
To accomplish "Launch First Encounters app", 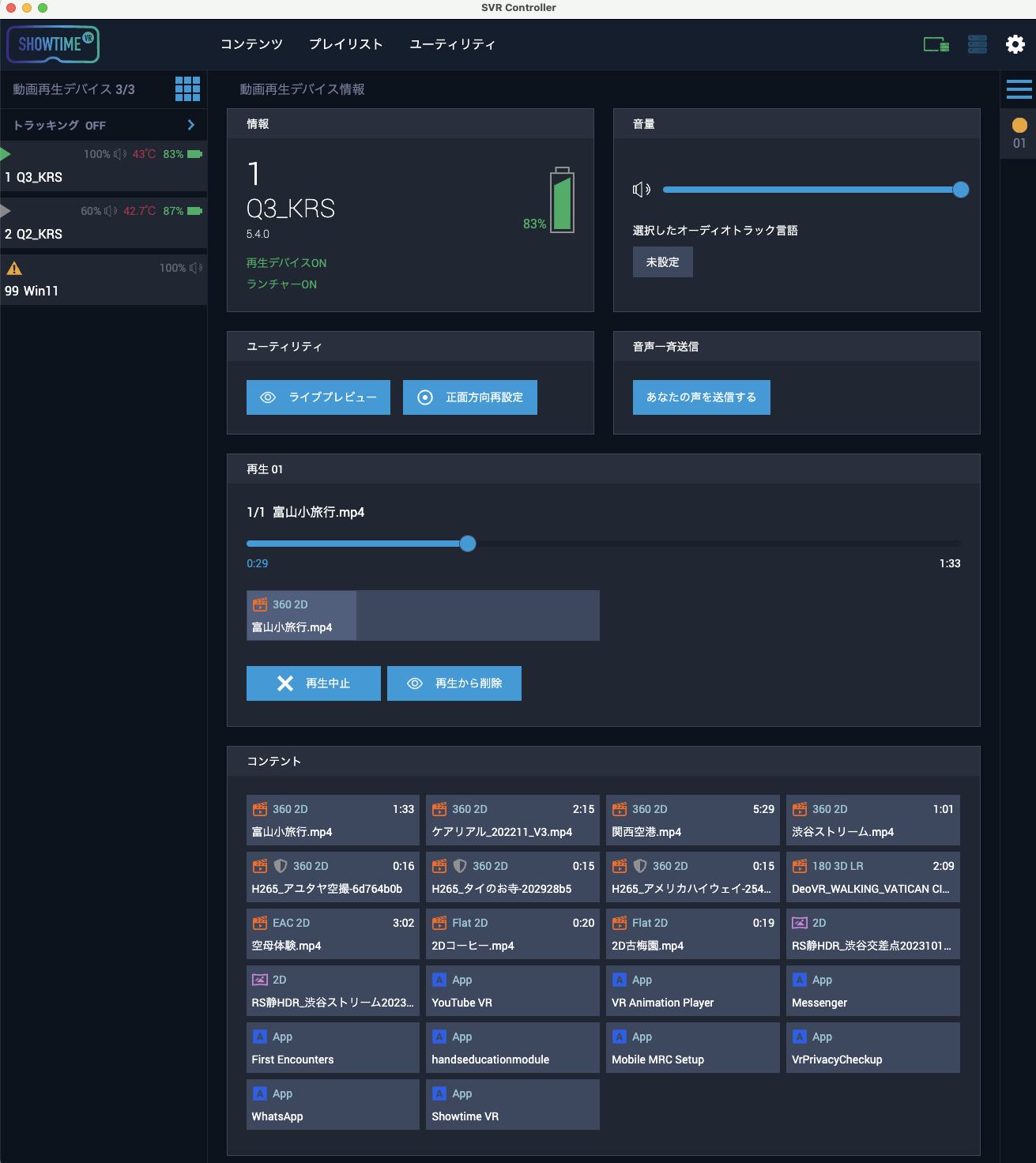I will pyautogui.click(x=333, y=1048).
